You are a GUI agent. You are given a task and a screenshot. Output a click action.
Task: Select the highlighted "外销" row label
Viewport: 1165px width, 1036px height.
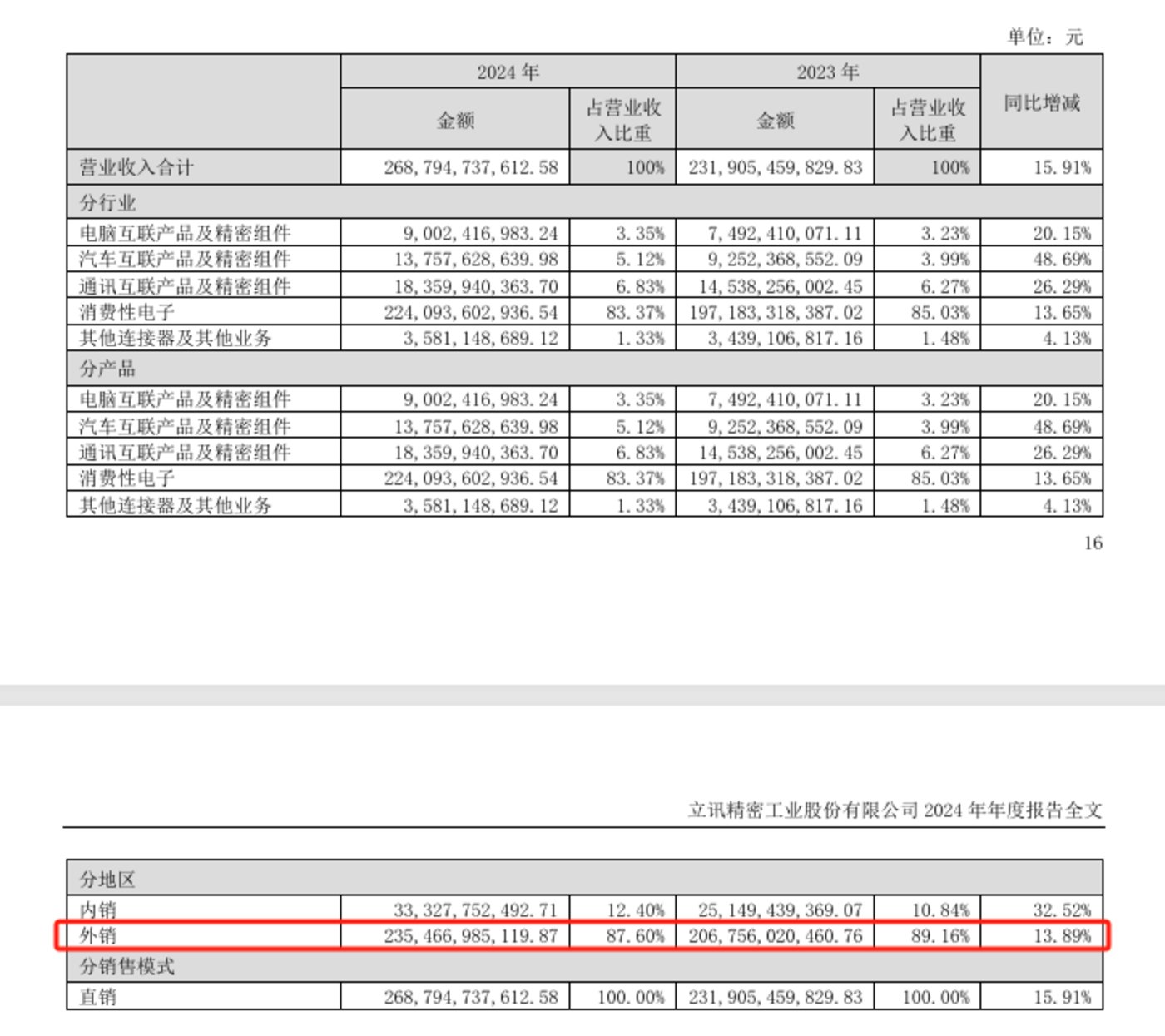(98, 936)
